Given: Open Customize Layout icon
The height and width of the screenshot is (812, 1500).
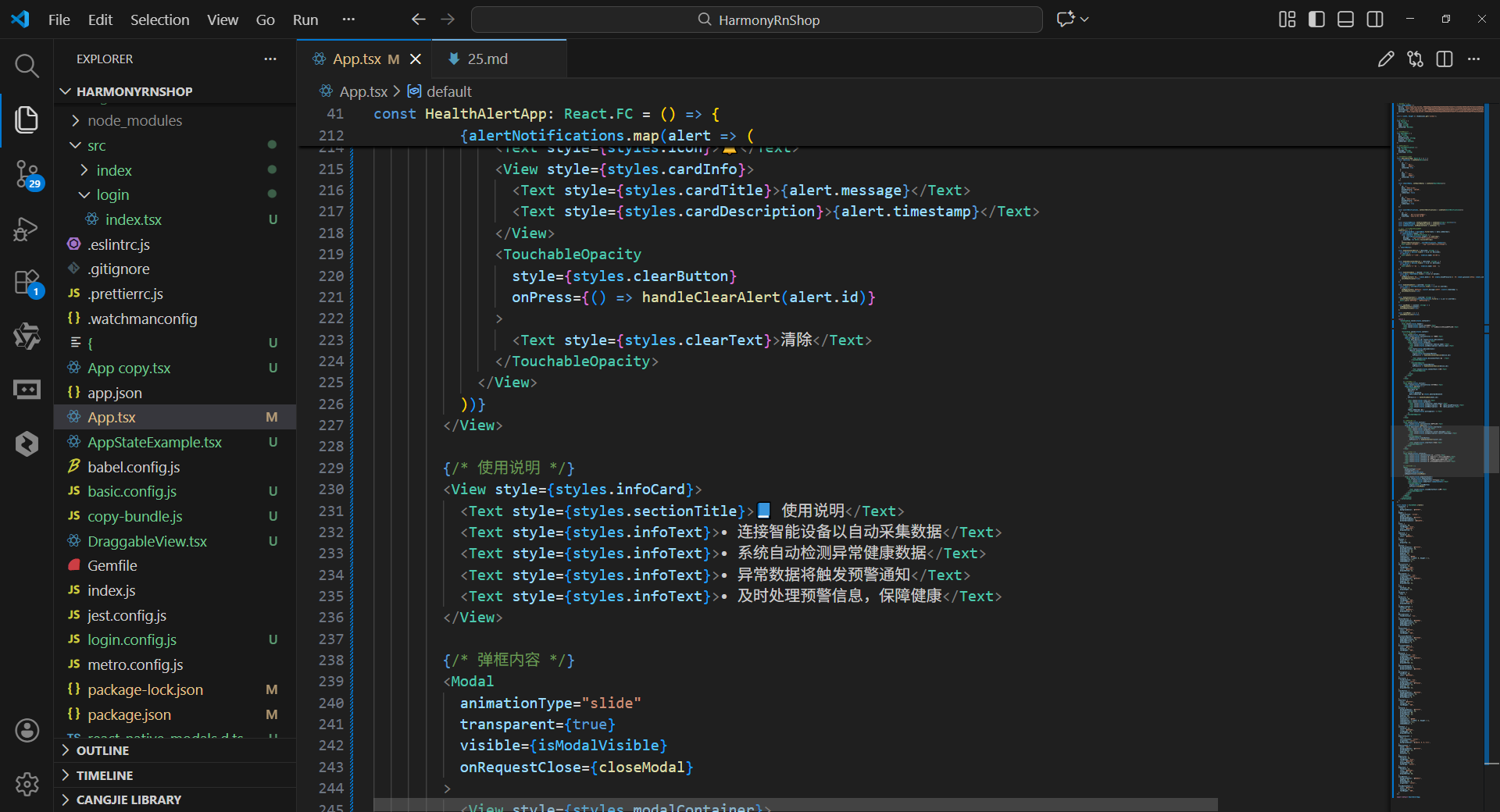Looking at the screenshot, I should coord(1287,20).
